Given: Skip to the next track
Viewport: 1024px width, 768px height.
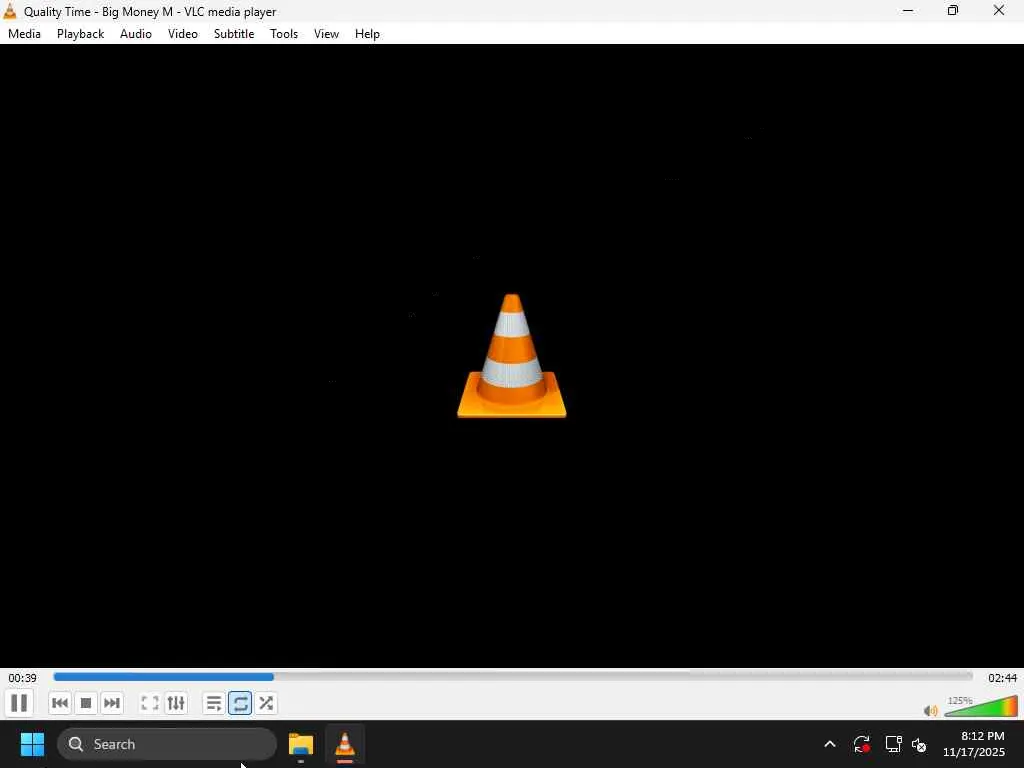Looking at the screenshot, I should [x=112, y=703].
